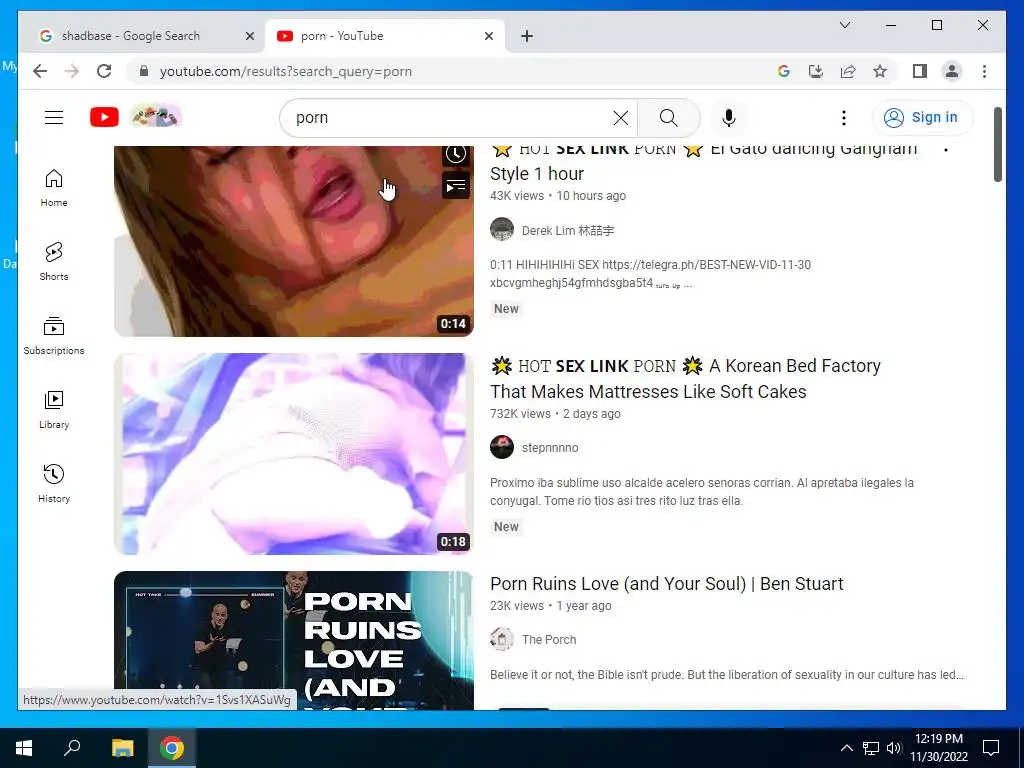The height and width of the screenshot is (768, 1024).
Task: Expand Chrome tab search chevron
Action: point(844,25)
